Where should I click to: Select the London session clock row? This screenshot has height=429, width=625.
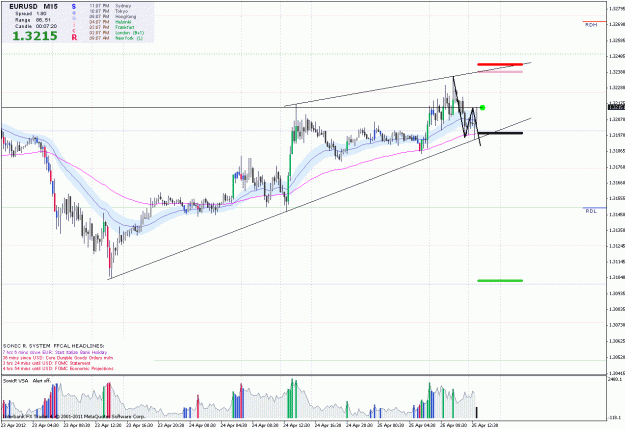click(116, 33)
